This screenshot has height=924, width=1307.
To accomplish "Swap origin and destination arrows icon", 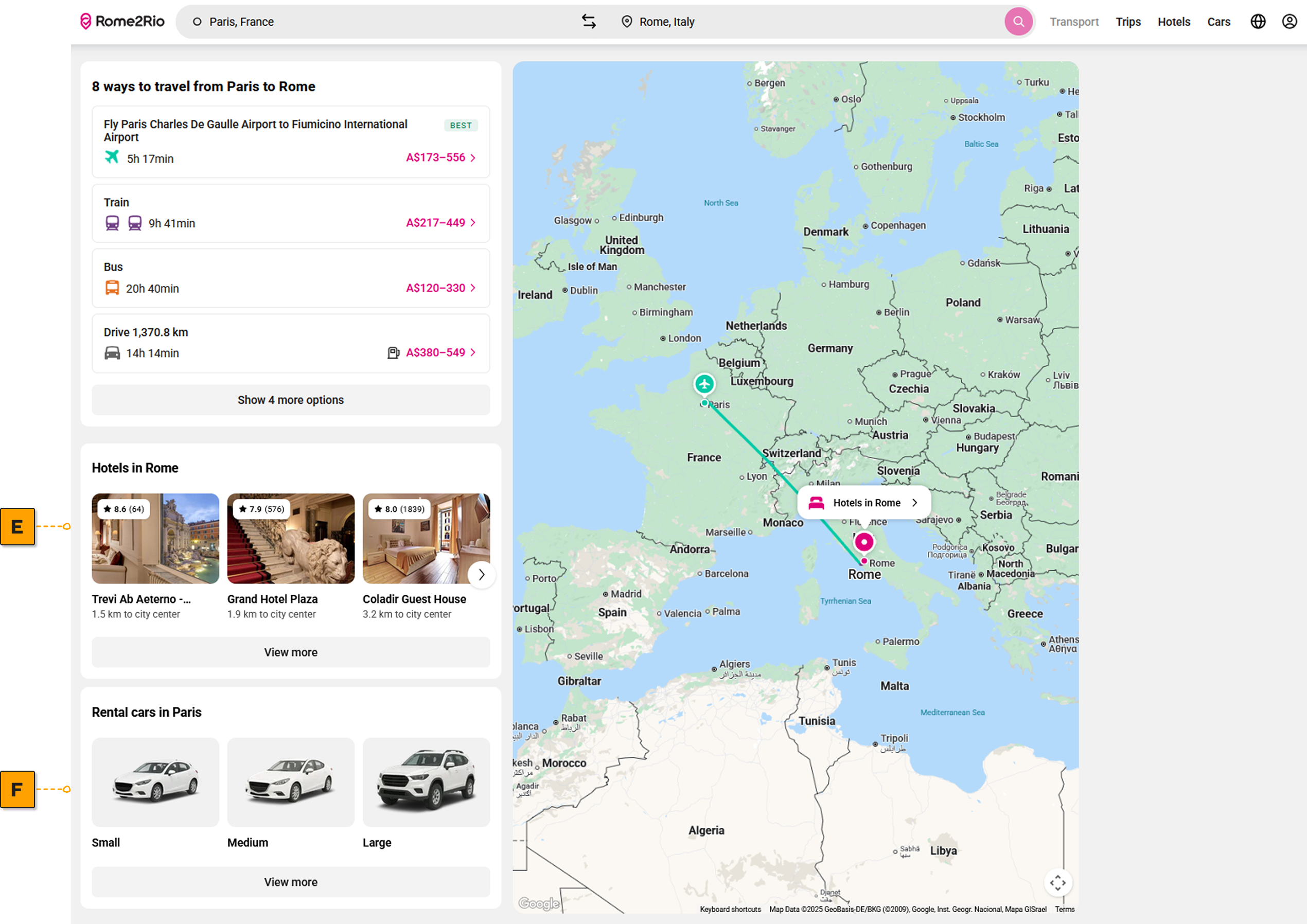I will click(x=589, y=22).
